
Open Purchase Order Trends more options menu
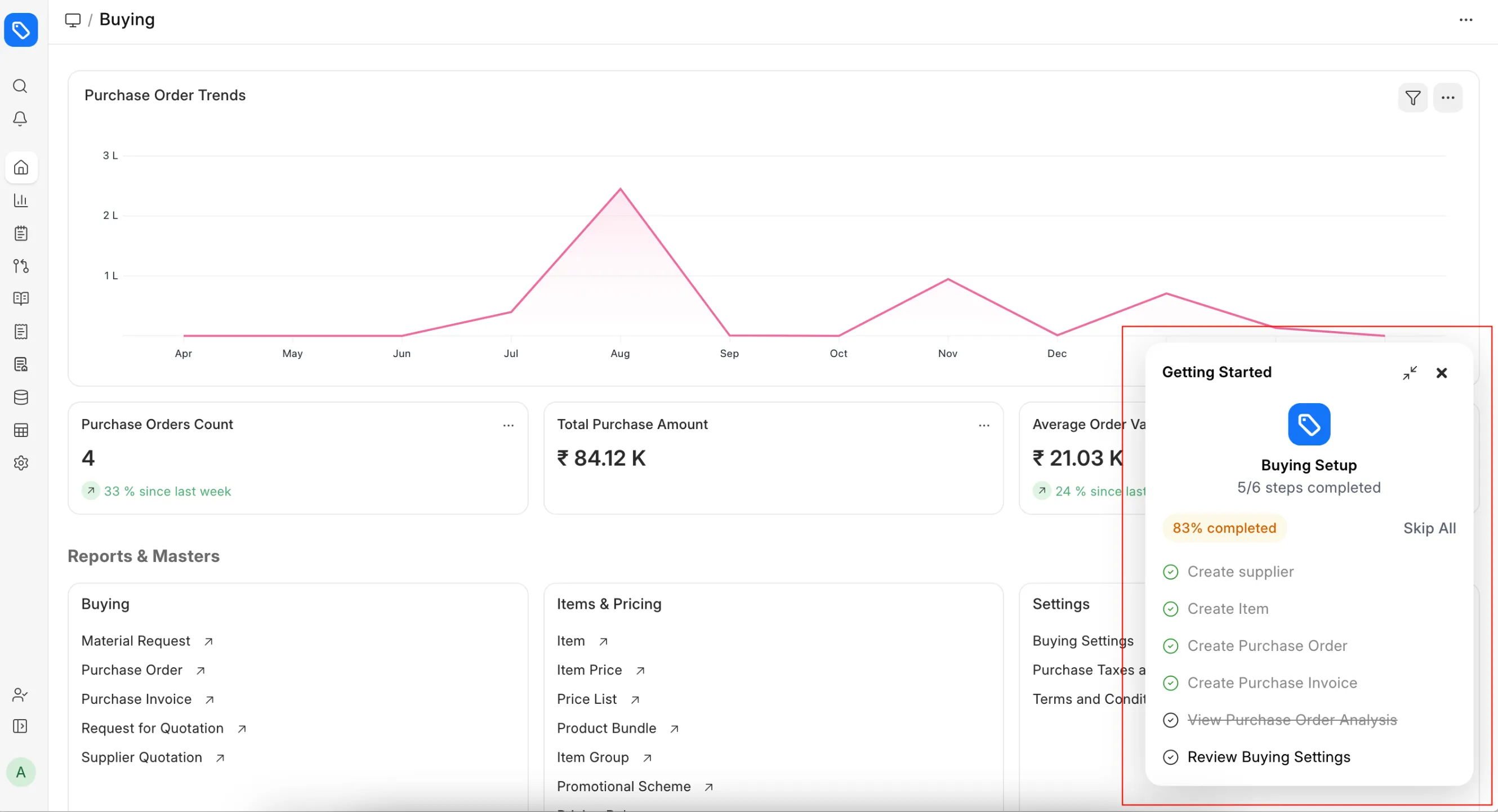1447,98
